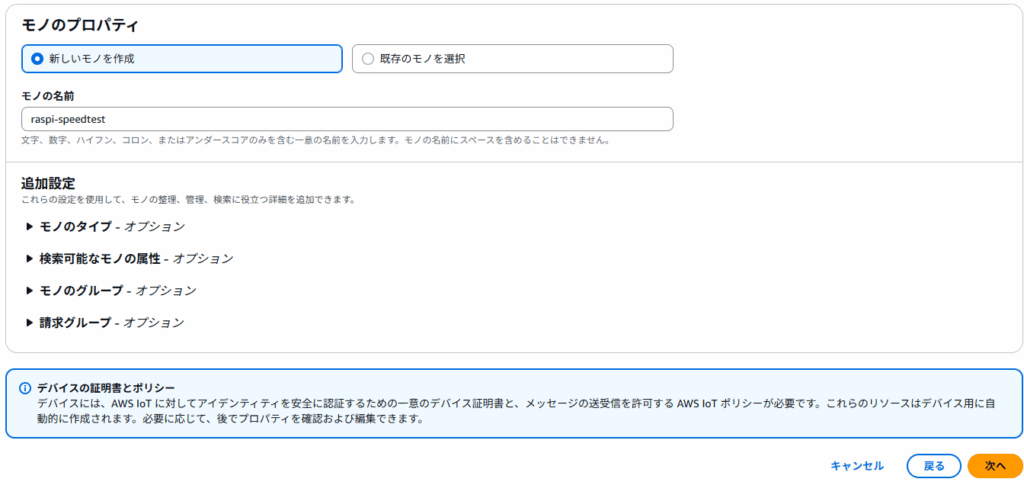Select the 既存のモノを選択 radio option
The height and width of the screenshot is (482, 1024).
(x=513, y=59)
